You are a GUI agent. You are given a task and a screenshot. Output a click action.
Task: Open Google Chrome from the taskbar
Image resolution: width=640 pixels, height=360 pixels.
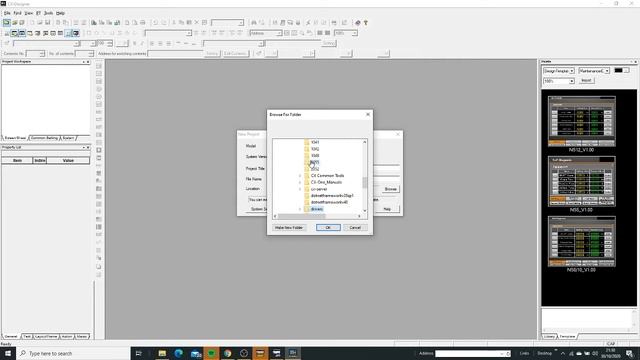(227, 353)
